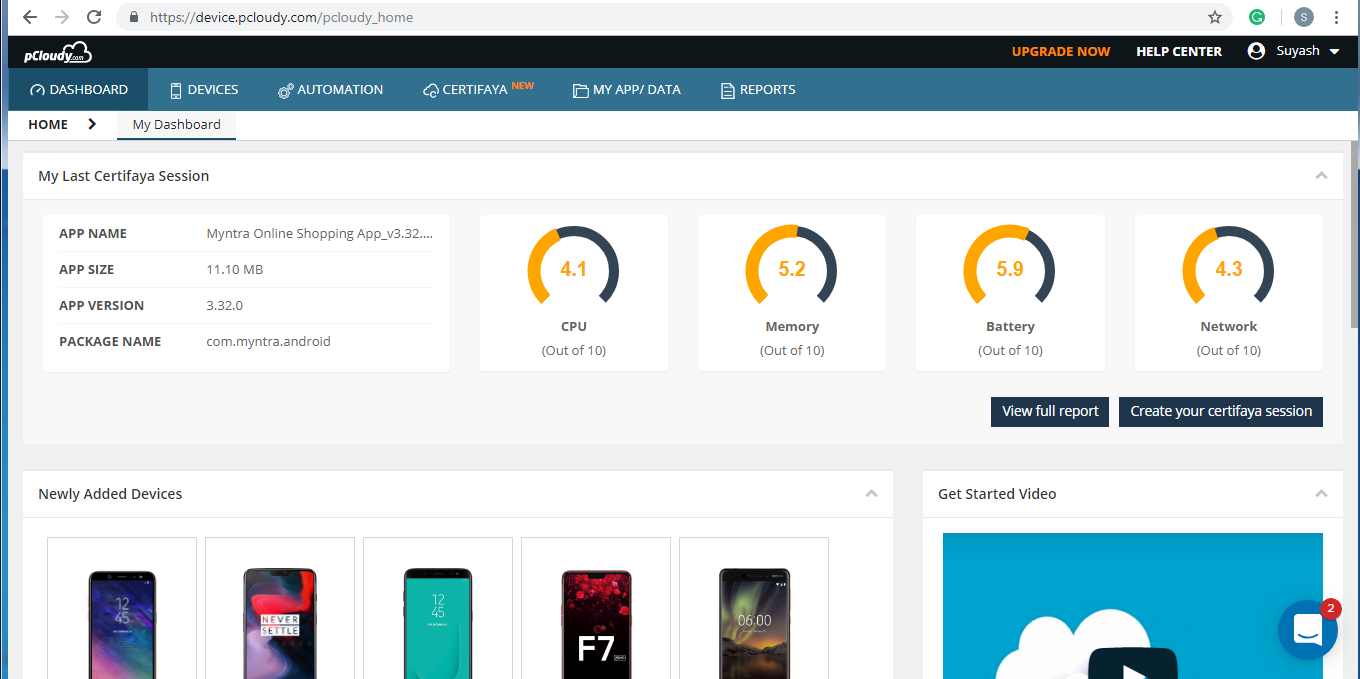Collapse the Newly Added Devices panel

871,494
